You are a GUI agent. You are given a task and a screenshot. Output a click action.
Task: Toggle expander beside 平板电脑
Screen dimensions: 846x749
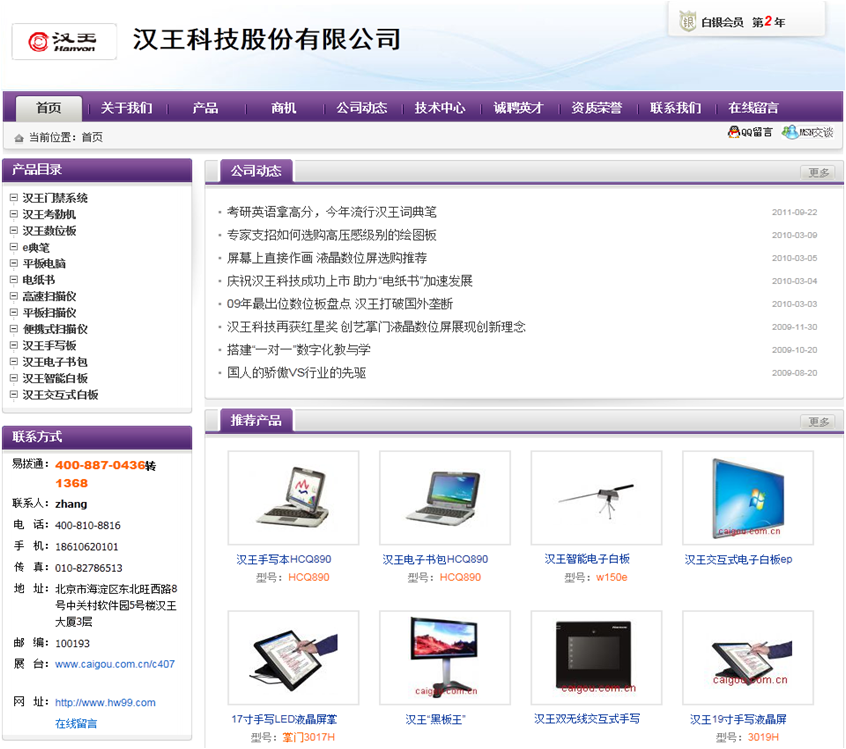14,263
